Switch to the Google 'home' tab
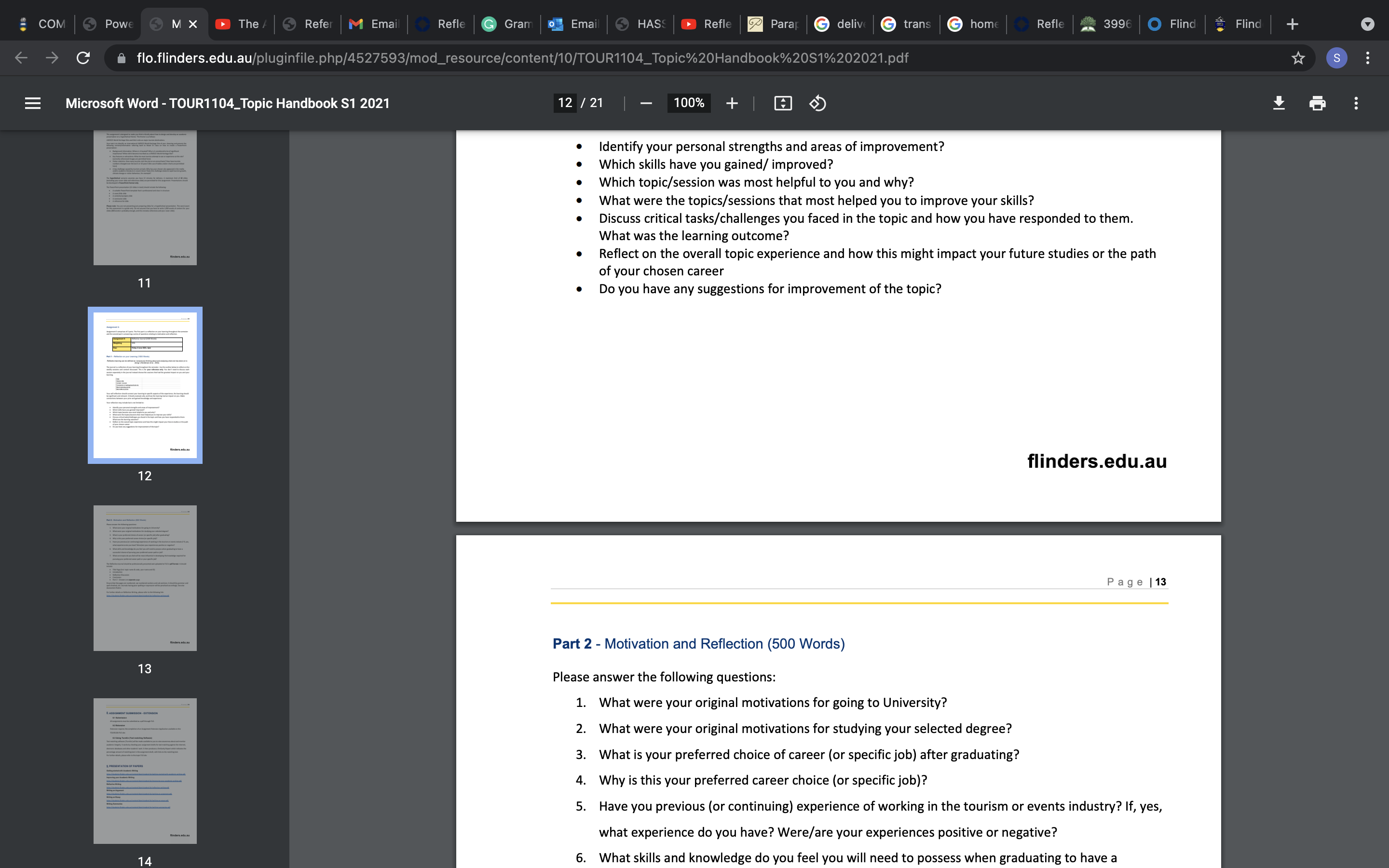 (x=973, y=24)
